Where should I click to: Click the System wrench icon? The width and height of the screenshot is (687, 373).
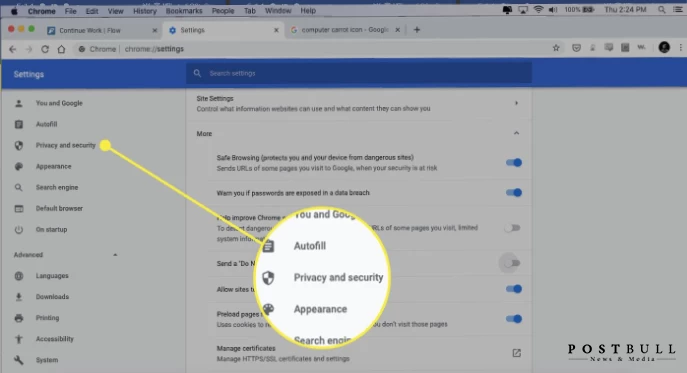point(18,360)
